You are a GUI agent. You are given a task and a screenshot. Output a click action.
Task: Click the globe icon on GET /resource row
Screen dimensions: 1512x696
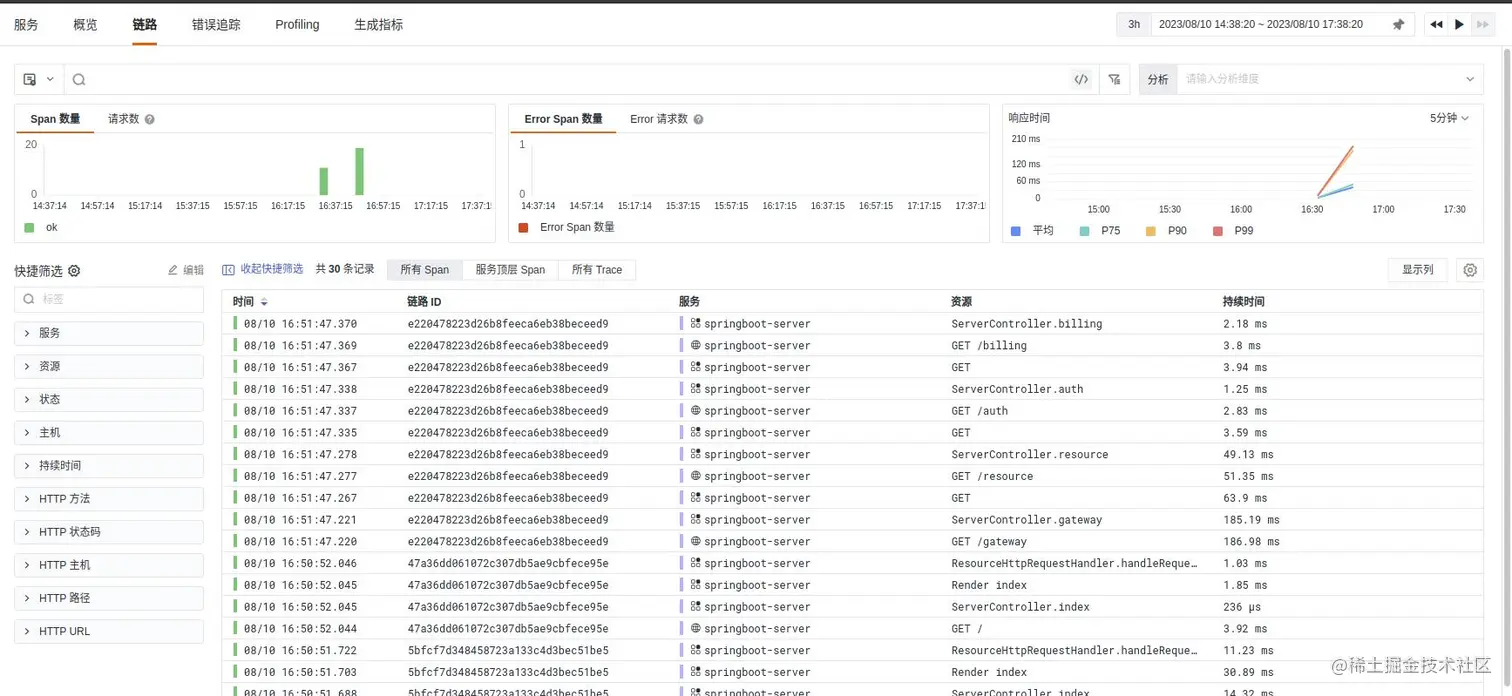tap(695, 476)
